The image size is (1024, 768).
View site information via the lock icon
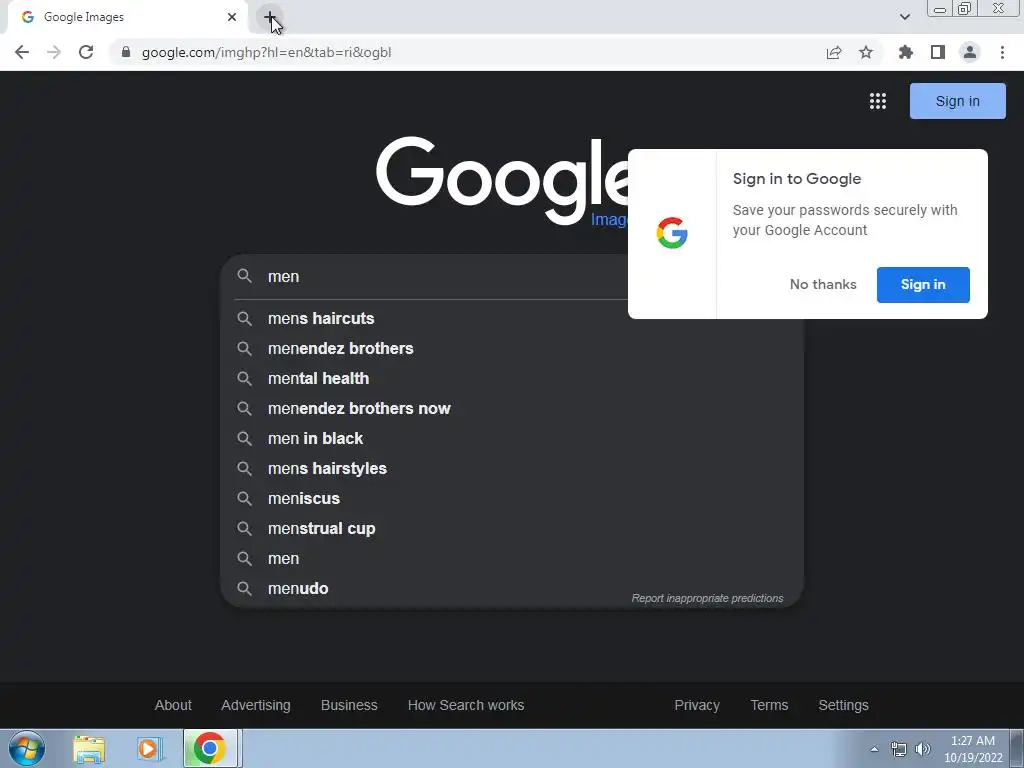point(126,52)
